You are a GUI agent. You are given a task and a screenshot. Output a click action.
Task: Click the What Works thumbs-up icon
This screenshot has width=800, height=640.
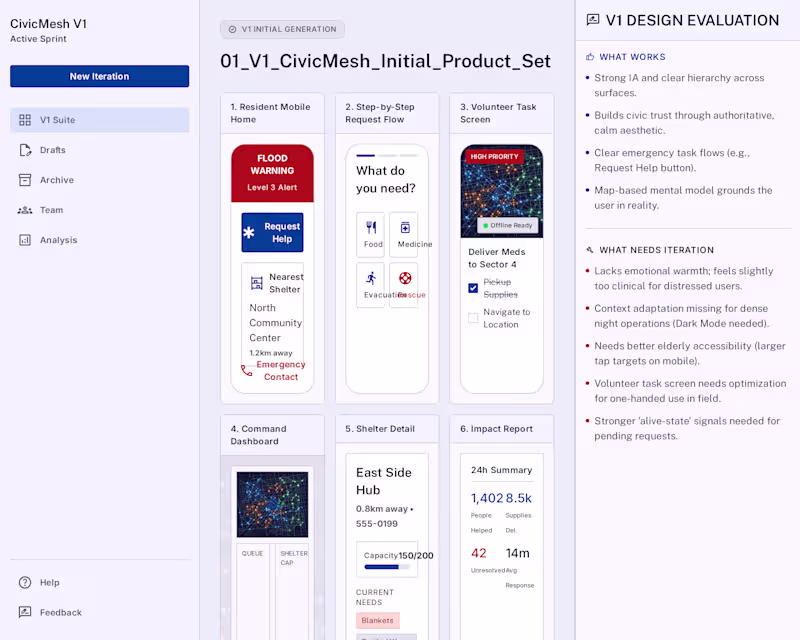(x=590, y=57)
